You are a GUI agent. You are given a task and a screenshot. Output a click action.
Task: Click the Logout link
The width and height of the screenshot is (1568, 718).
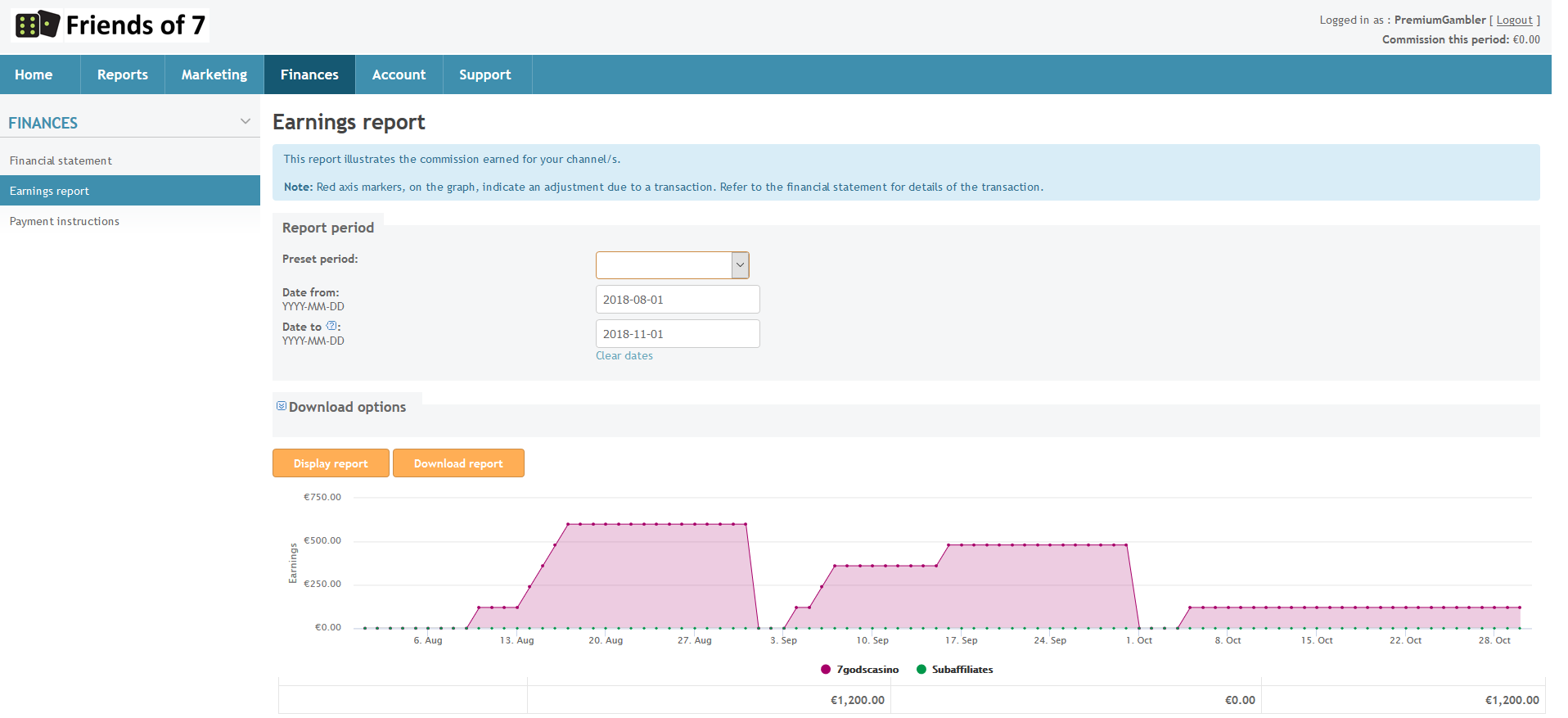[x=1514, y=20]
